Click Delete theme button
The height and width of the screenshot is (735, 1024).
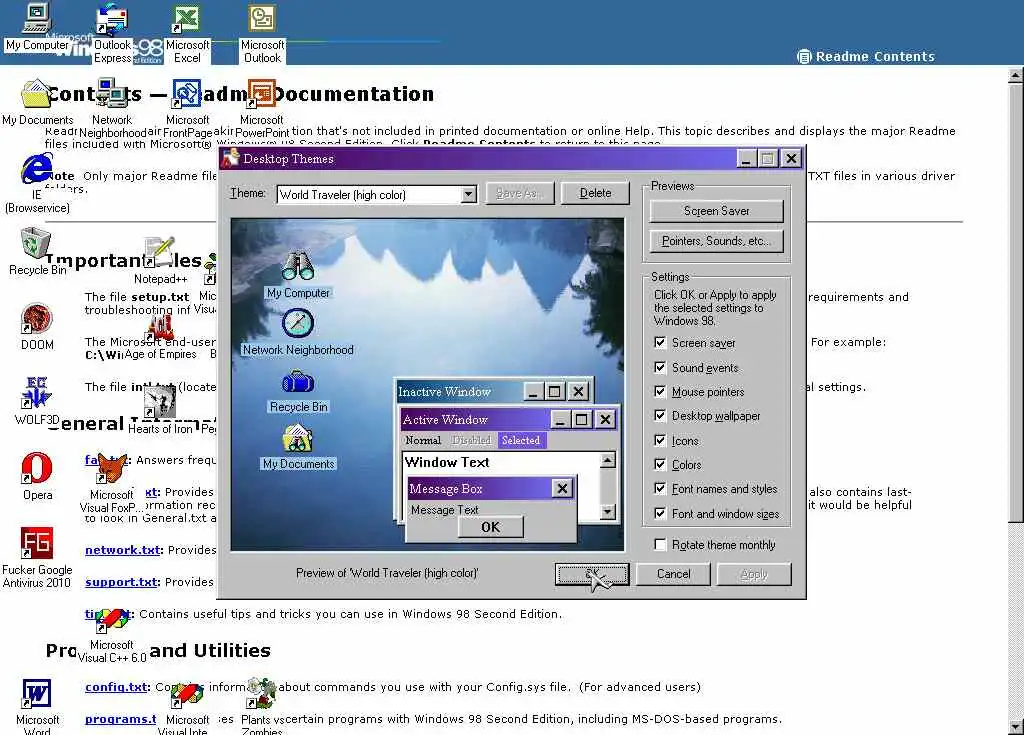(595, 193)
